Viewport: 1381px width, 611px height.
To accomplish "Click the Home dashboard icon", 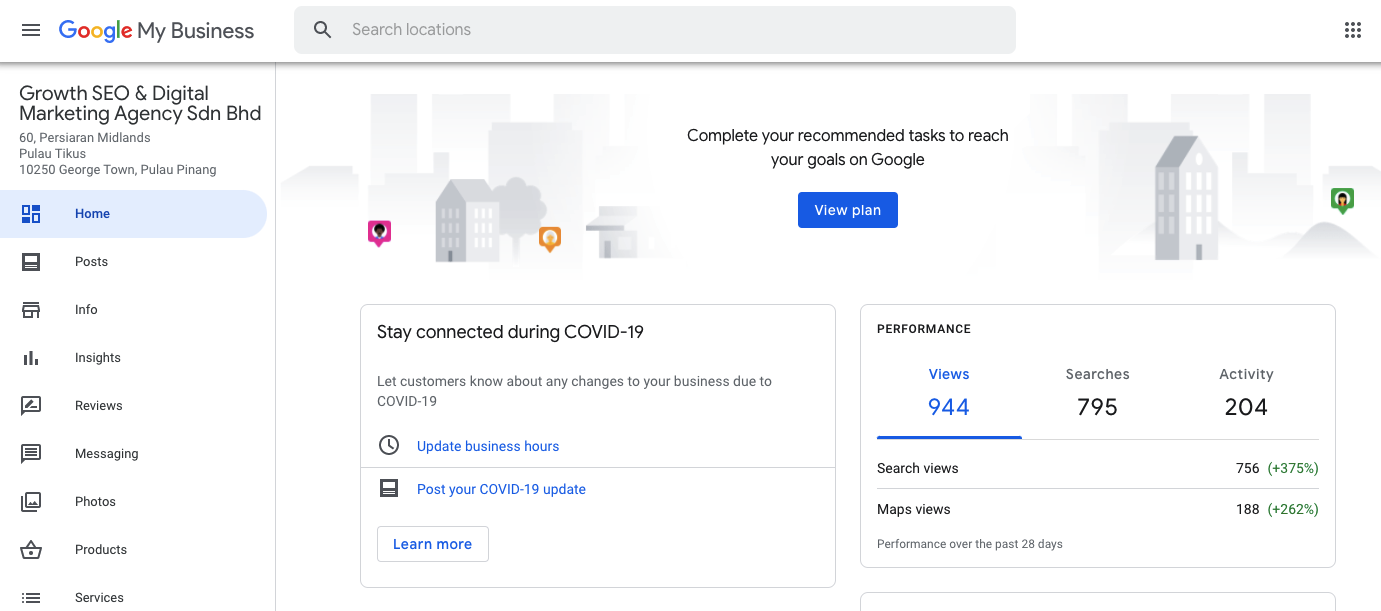I will click(x=31, y=214).
